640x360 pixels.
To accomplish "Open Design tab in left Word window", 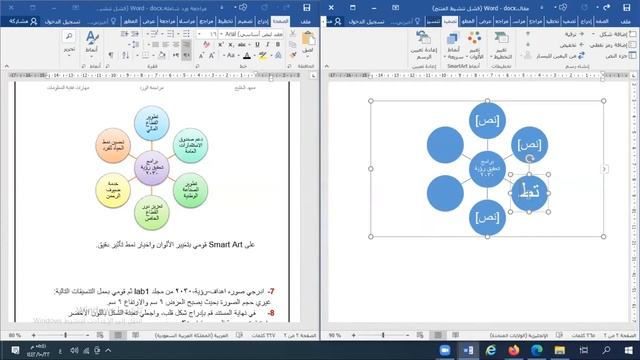I will coord(245,21).
